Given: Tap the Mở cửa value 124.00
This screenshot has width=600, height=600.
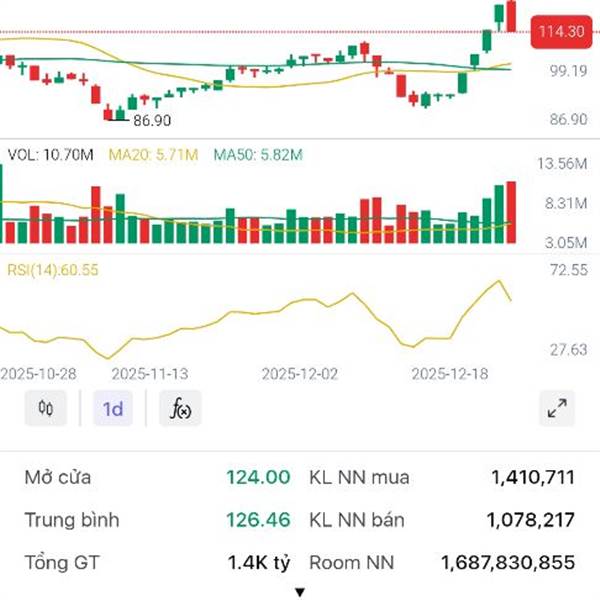Looking at the screenshot, I should [x=258, y=478].
